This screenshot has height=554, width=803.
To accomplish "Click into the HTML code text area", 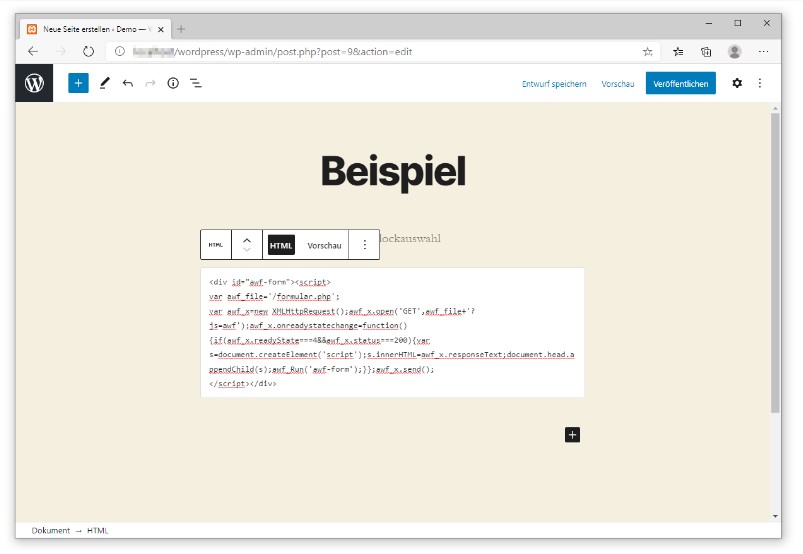I will 392,332.
